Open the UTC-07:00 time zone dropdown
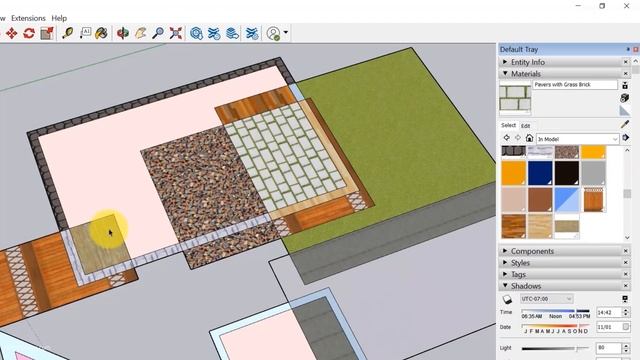The width and height of the screenshot is (640, 360). [x=547, y=299]
